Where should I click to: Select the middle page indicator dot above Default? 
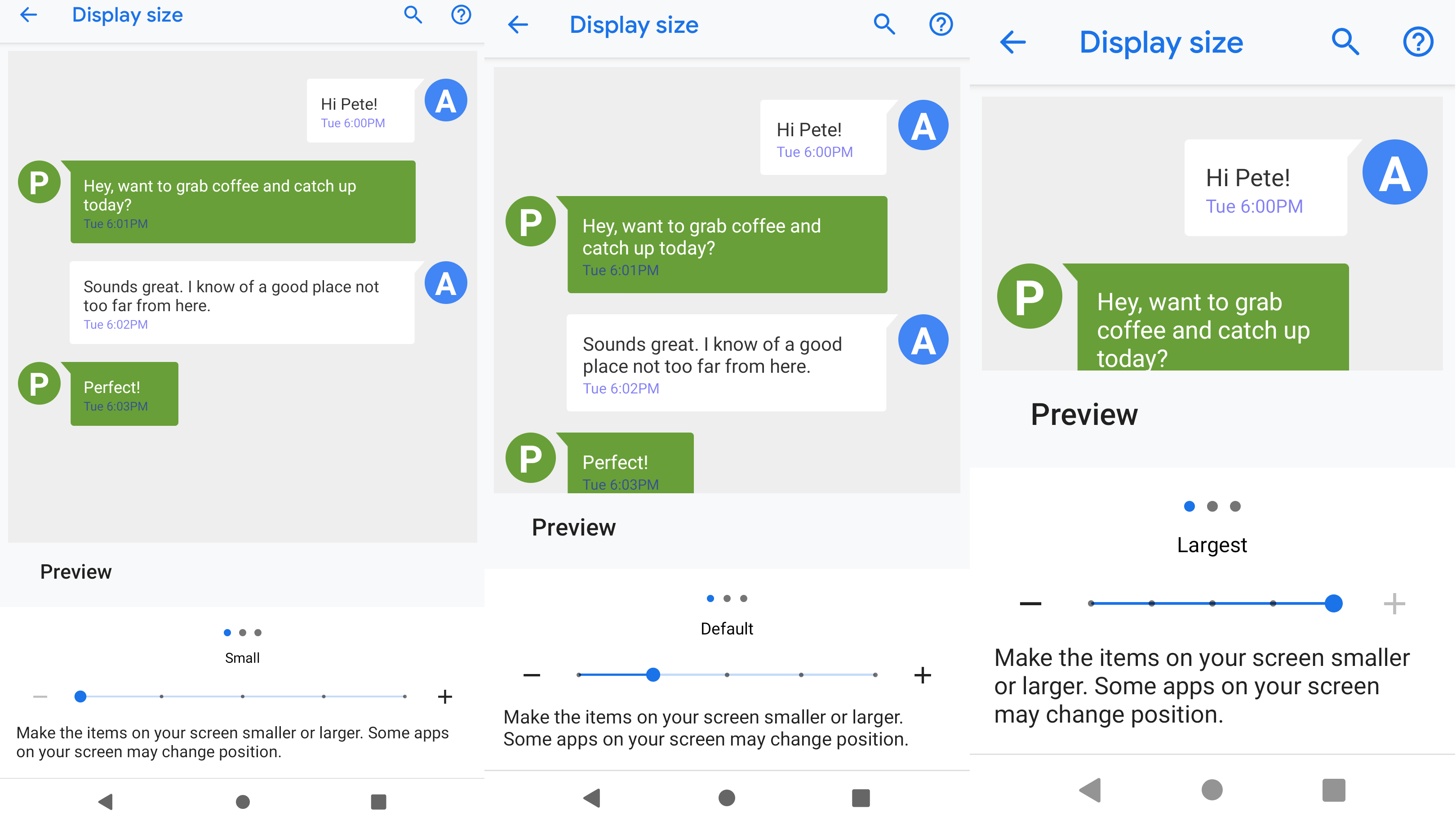click(727, 598)
